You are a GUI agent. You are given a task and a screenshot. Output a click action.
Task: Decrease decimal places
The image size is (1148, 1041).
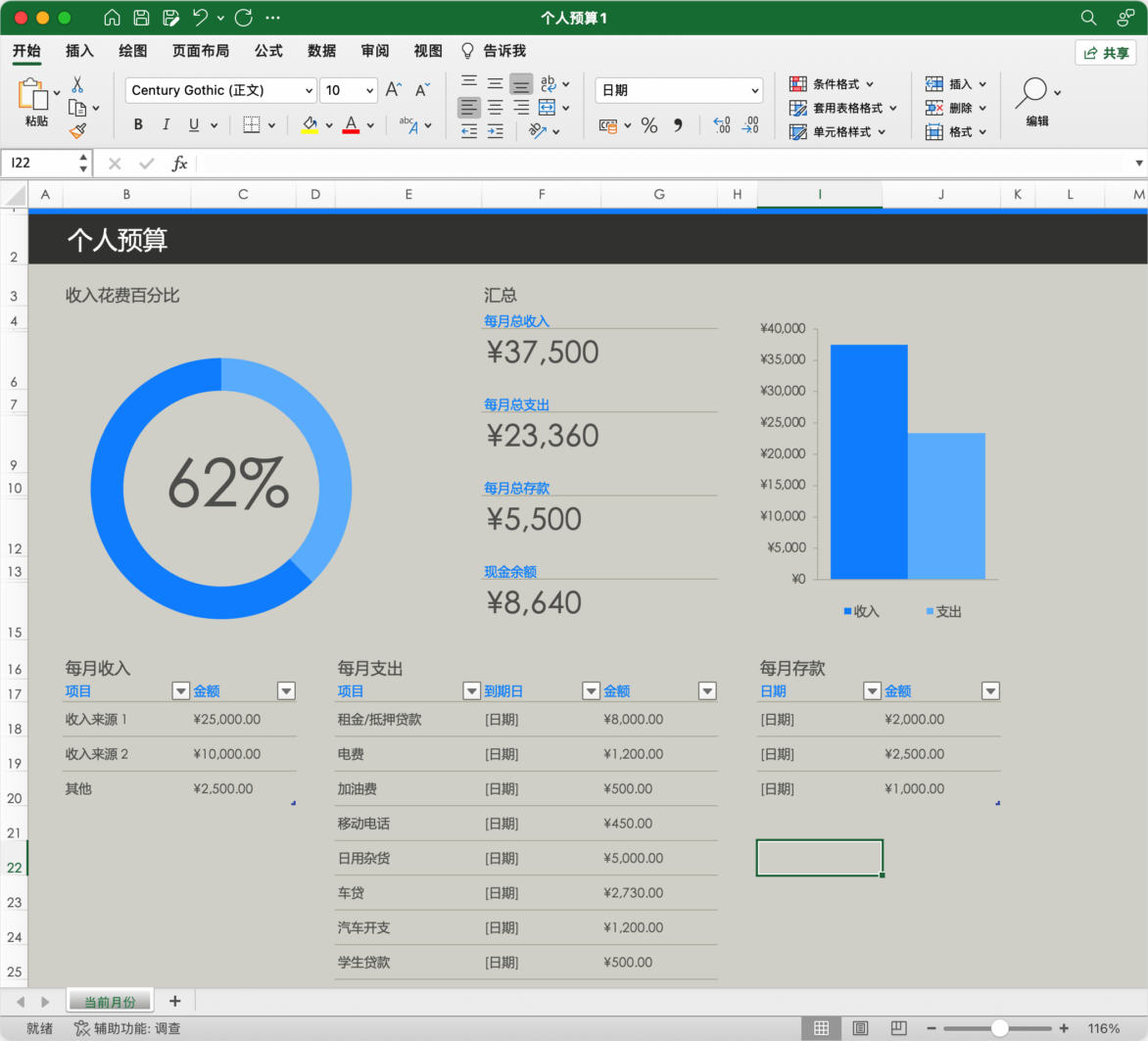(x=750, y=125)
